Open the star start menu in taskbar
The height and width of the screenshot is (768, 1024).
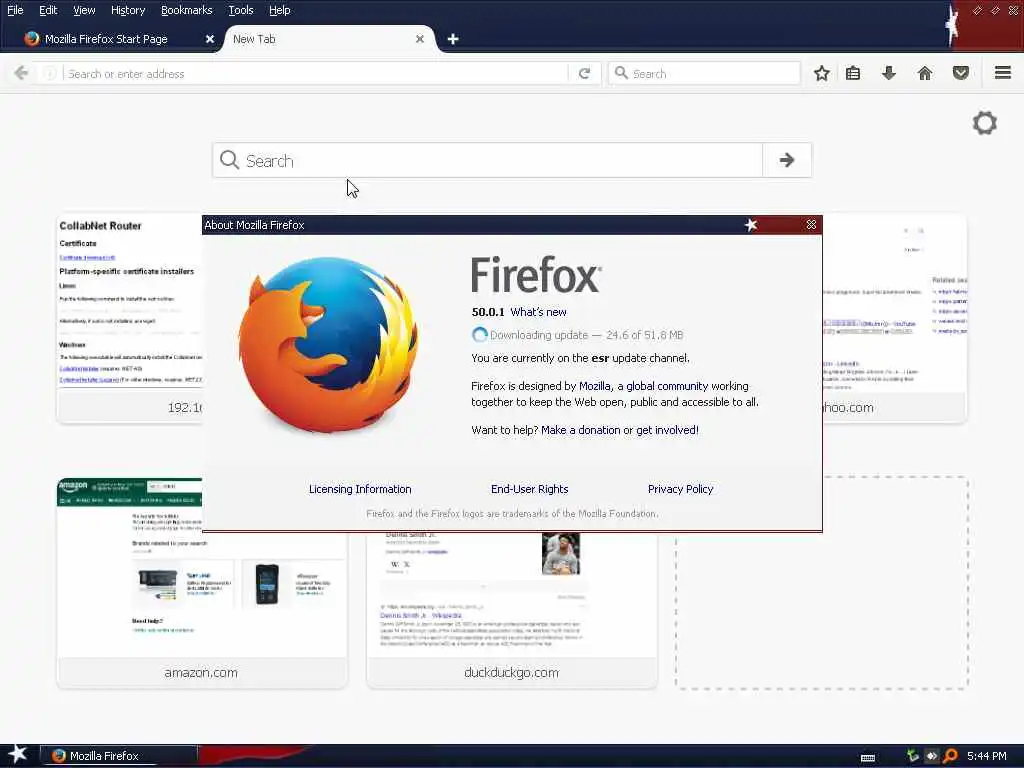coord(18,754)
